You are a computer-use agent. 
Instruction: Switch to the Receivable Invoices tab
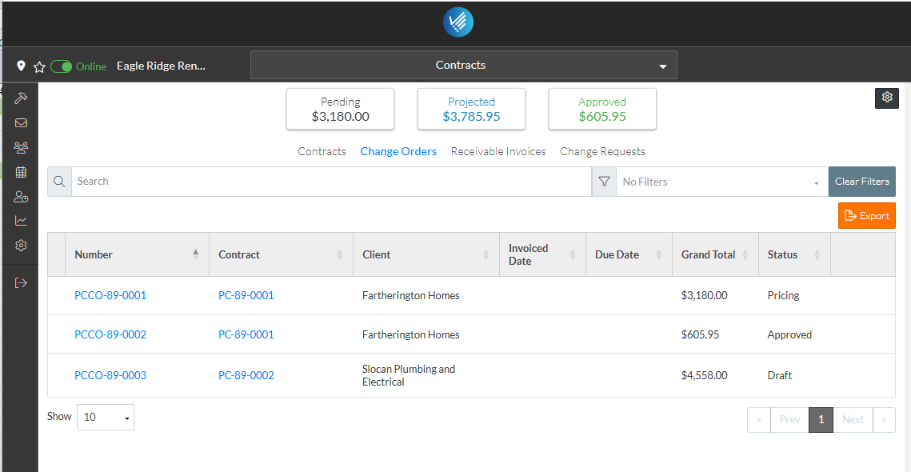tap(498, 152)
